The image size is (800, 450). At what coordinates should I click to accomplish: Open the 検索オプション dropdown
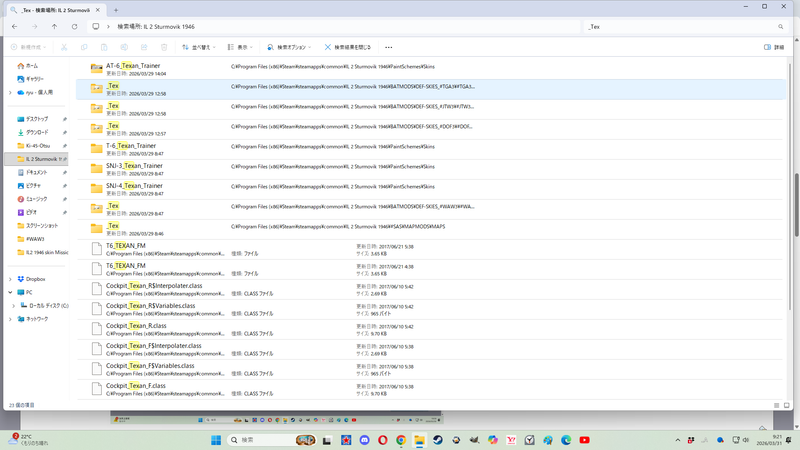pos(289,47)
